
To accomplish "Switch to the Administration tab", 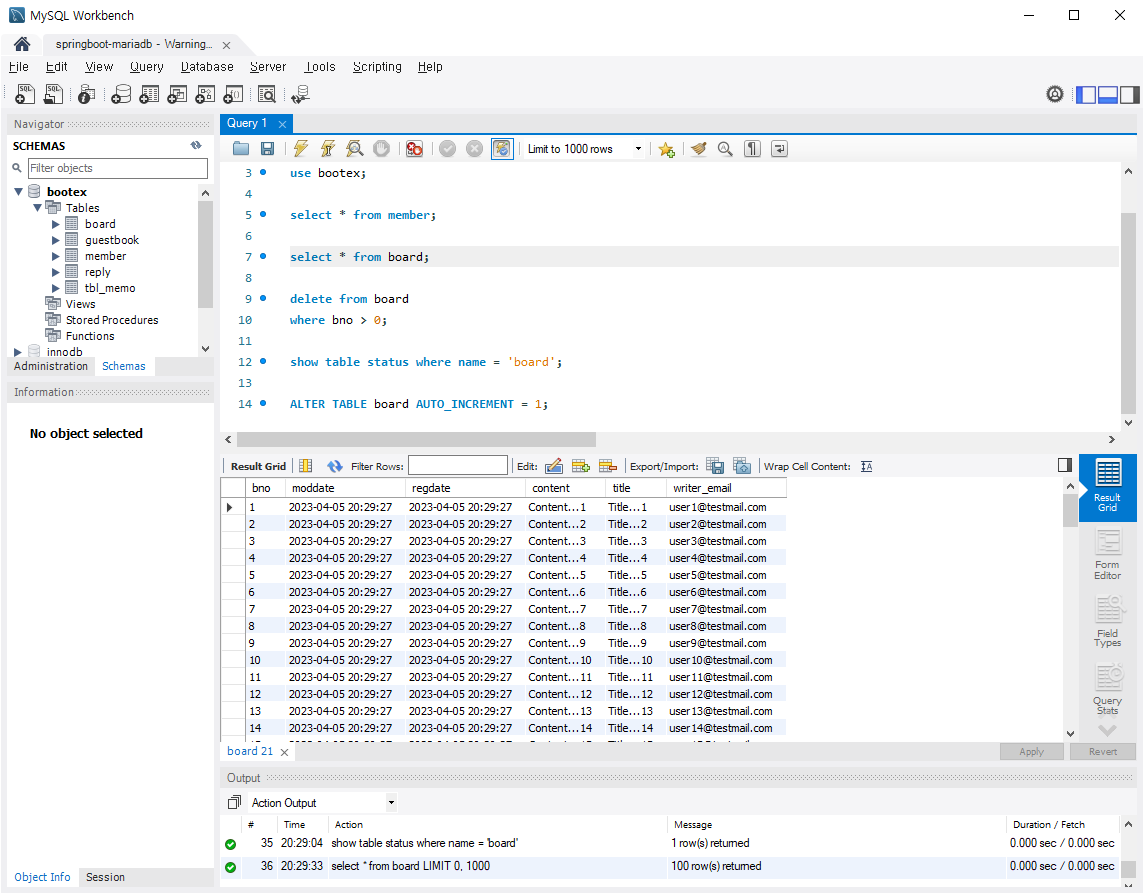I will tap(50, 366).
